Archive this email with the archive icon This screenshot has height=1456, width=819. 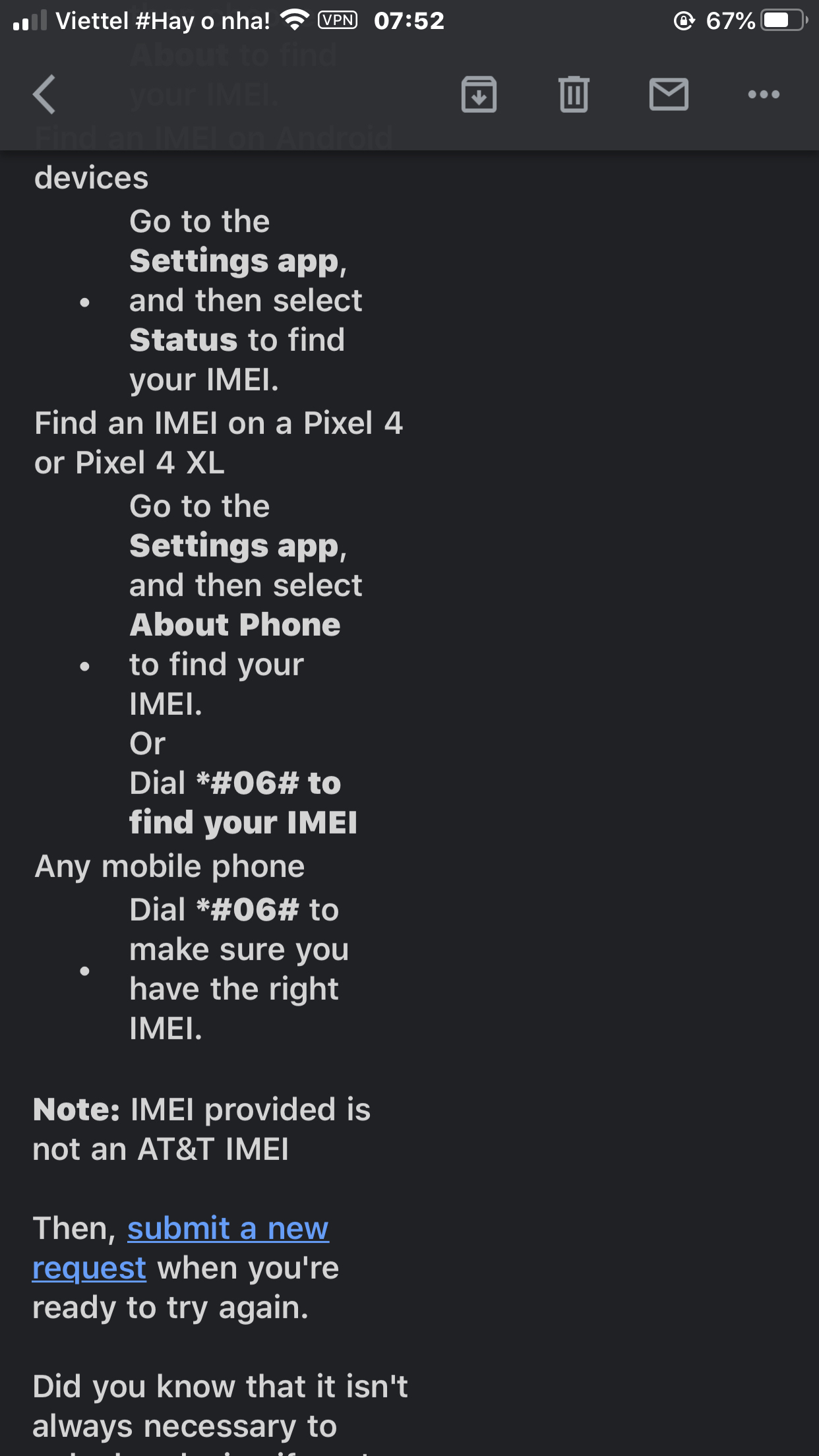click(479, 94)
